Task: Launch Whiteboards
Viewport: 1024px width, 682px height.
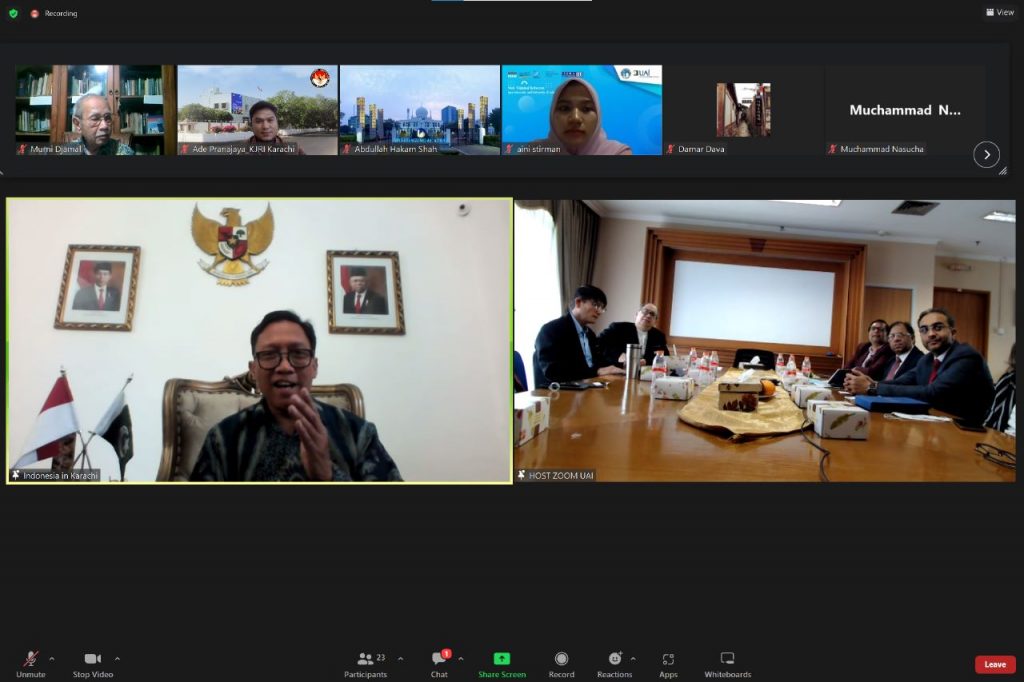Action: pyautogui.click(x=727, y=660)
